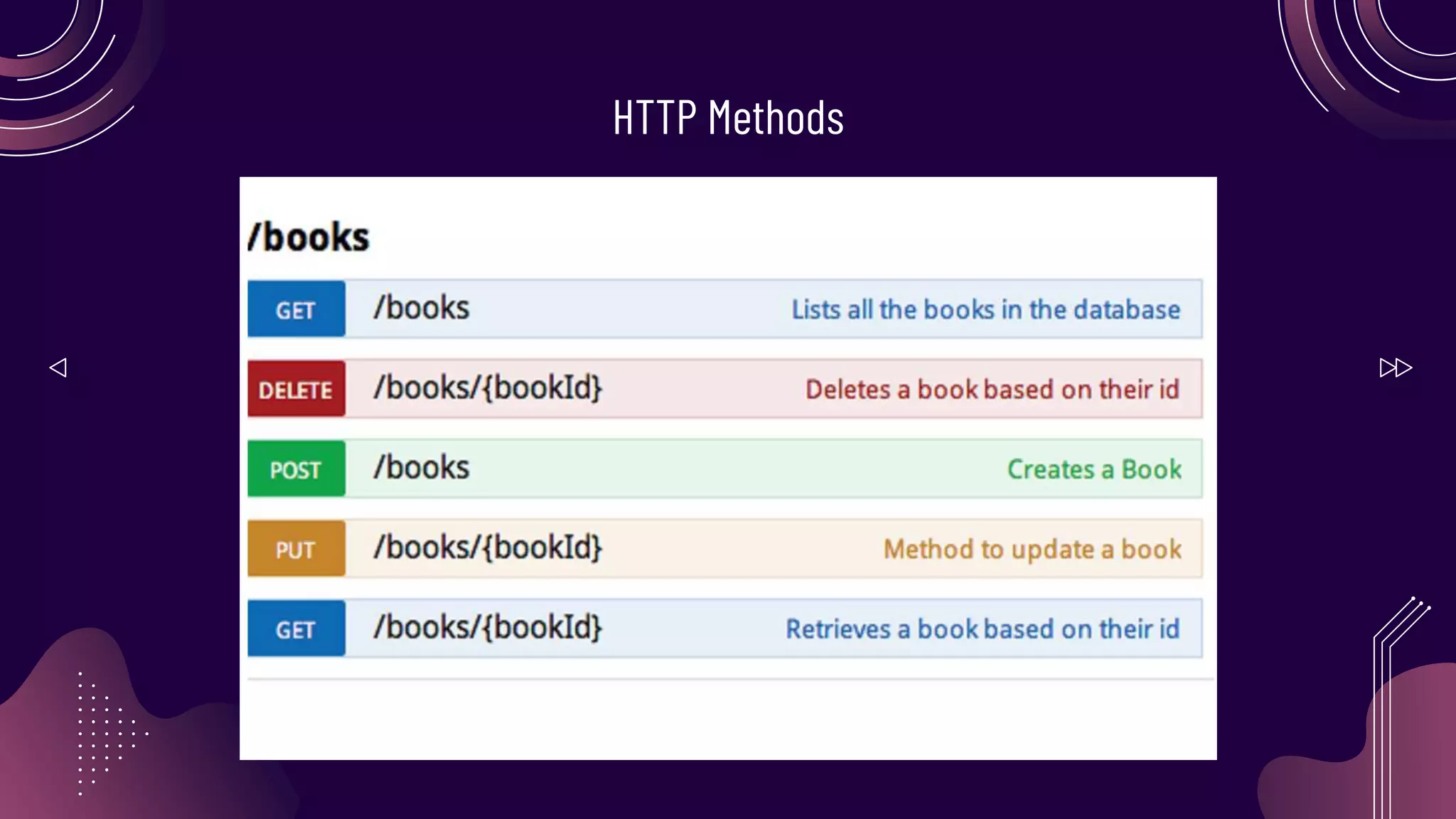The image size is (1456, 819).
Task: Click the /books path in the POST row
Action: tap(422, 468)
